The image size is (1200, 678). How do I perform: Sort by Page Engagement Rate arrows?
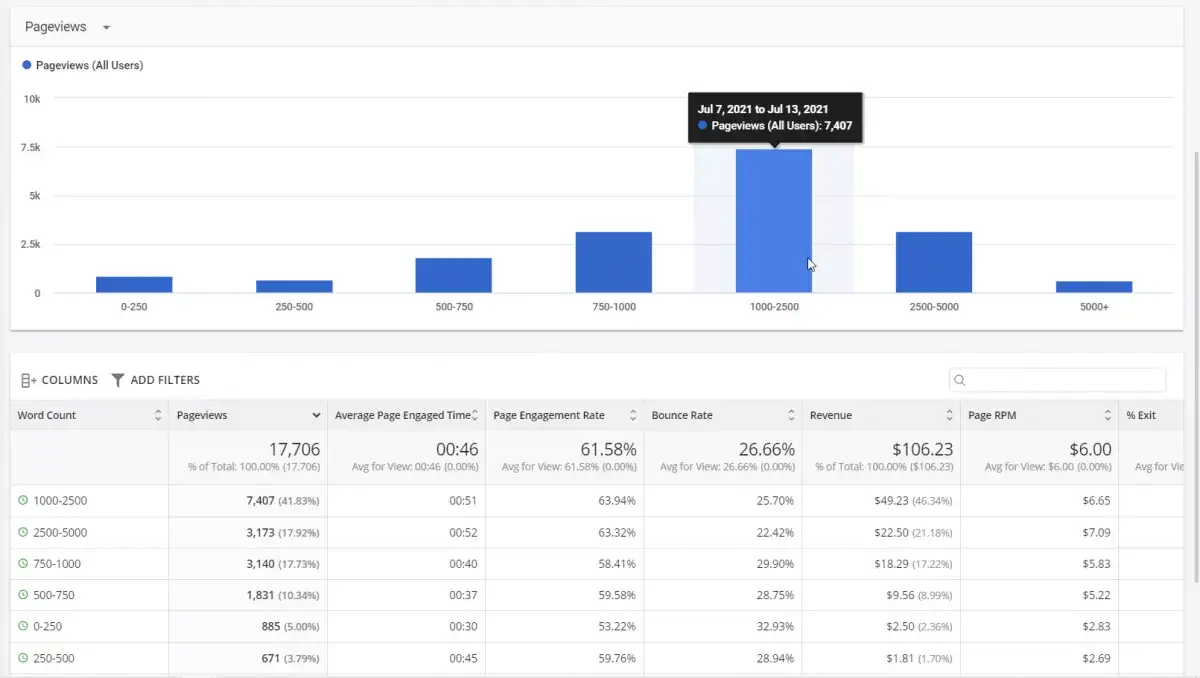click(633, 415)
